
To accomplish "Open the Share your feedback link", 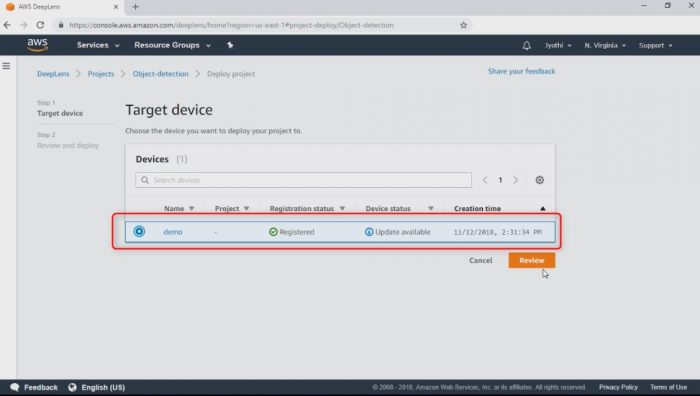I will pos(521,71).
